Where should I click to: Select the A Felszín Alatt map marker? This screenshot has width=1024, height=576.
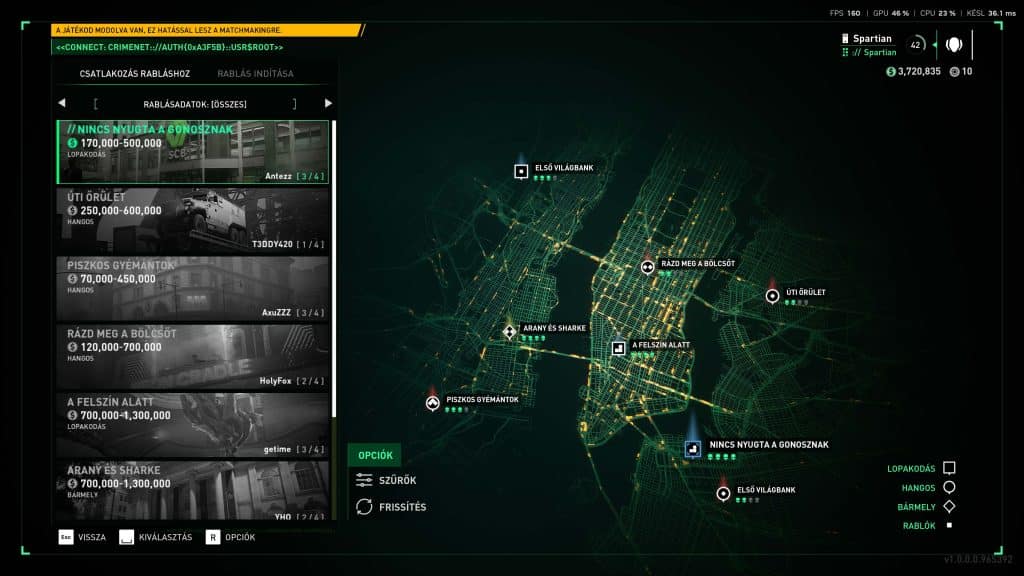(618, 348)
